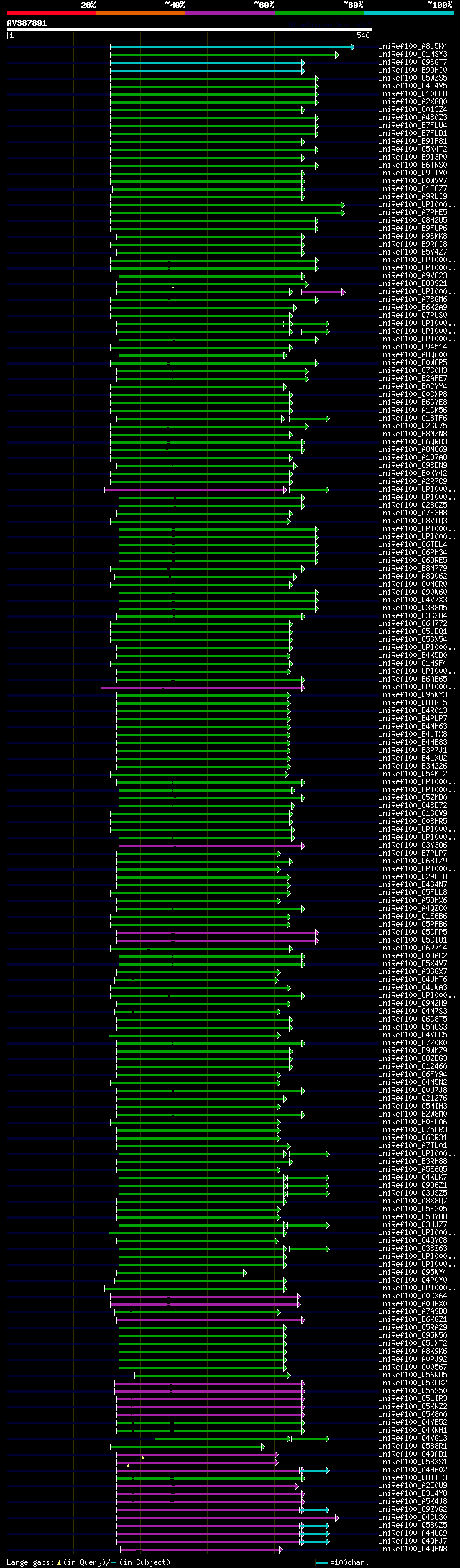Select label UniRef100_A4S0Z3
The width and height of the screenshot is (460, 1568).
point(413,118)
